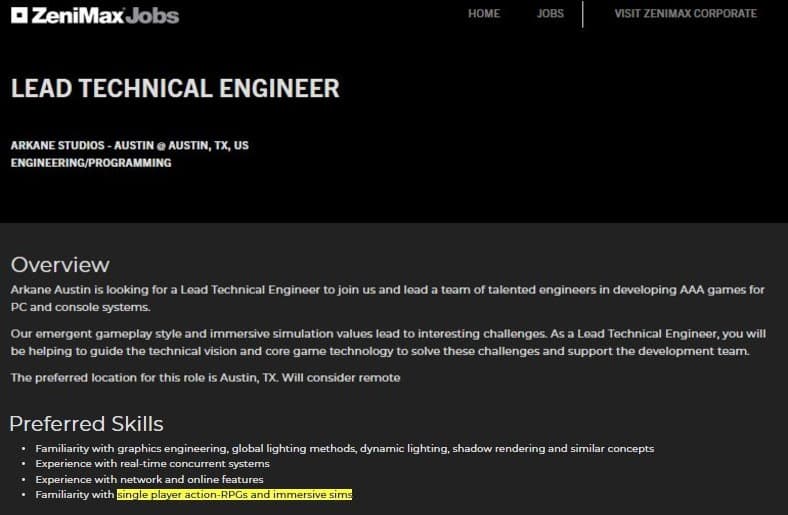Select the real-time concurrent systems bullet

click(152, 464)
